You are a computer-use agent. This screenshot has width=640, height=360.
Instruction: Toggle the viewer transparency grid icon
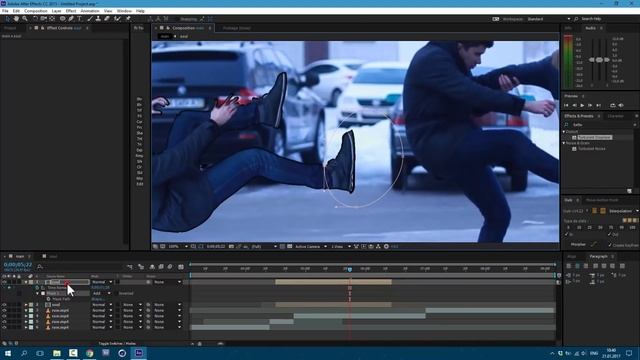coord(289,247)
